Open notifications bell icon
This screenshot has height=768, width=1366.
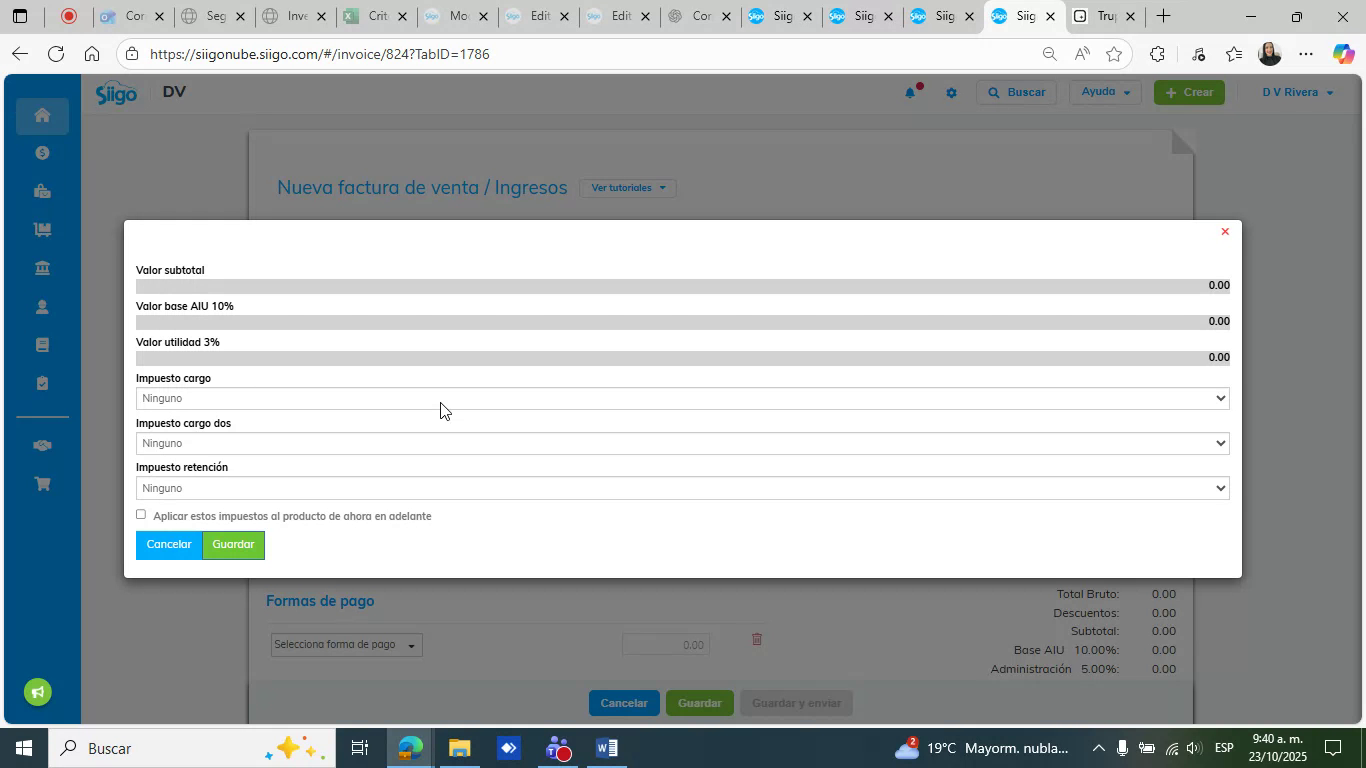point(911,92)
